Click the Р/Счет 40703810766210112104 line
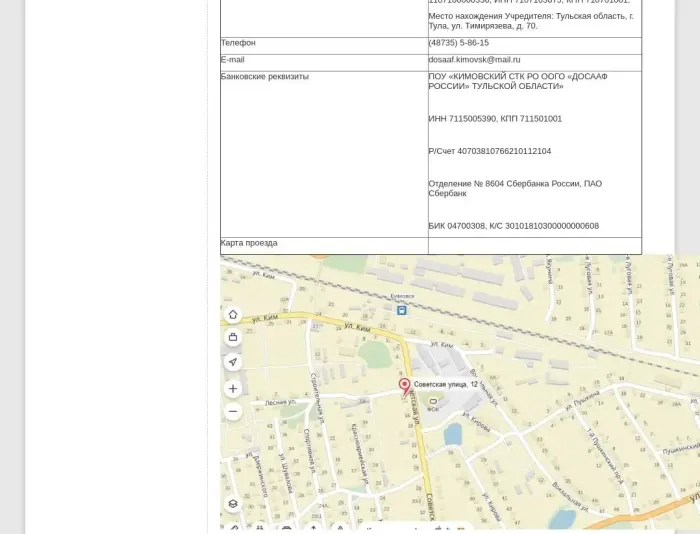The image size is (700, 534). (x=490, y=151)
